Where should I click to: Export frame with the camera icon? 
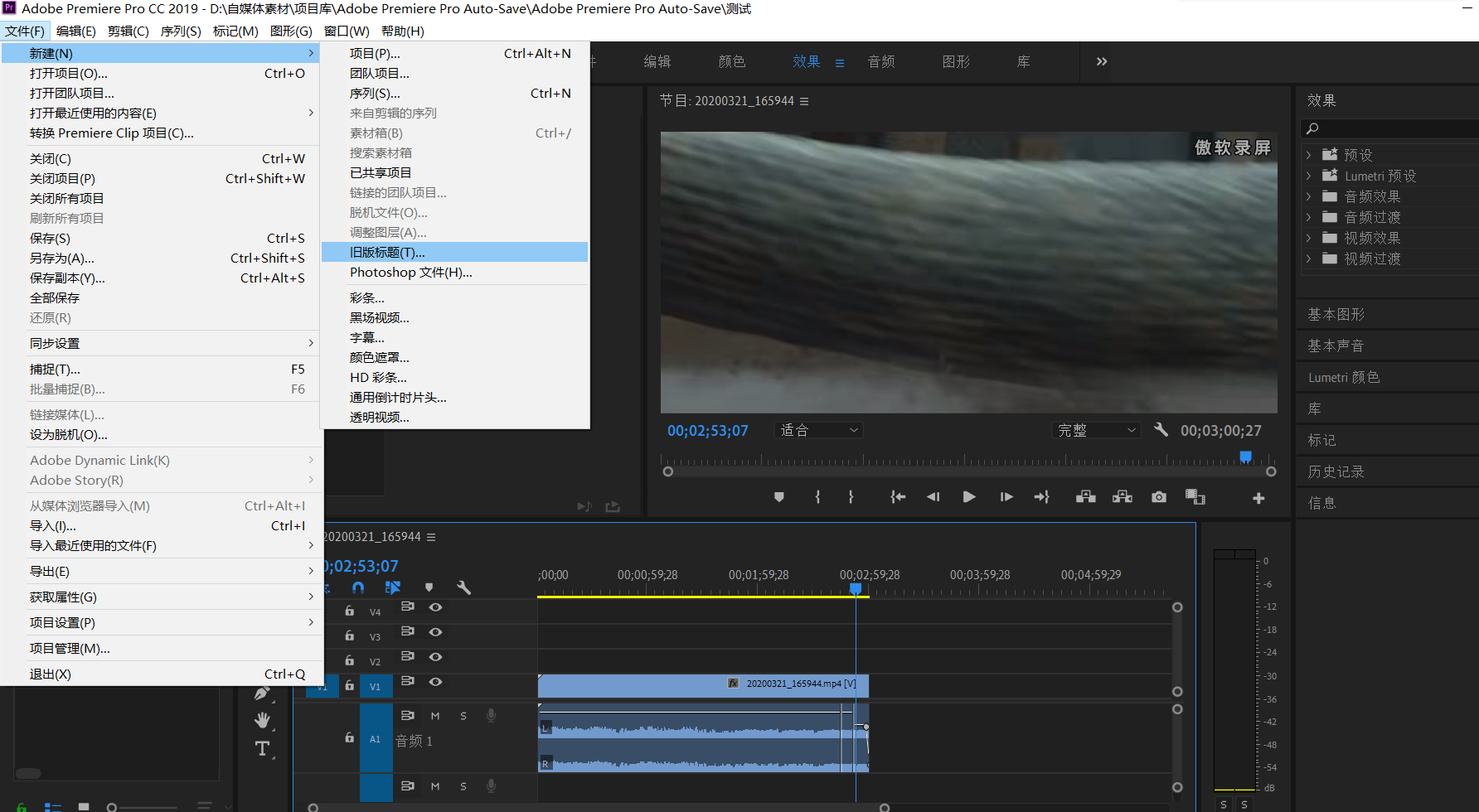tap(1159, 497)
